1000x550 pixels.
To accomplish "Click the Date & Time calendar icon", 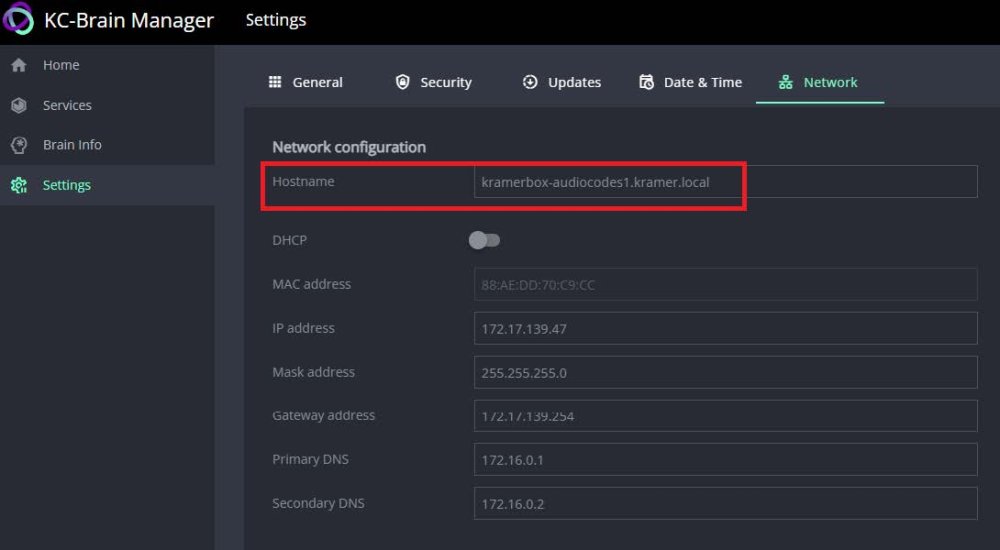I will coord(647,82).
